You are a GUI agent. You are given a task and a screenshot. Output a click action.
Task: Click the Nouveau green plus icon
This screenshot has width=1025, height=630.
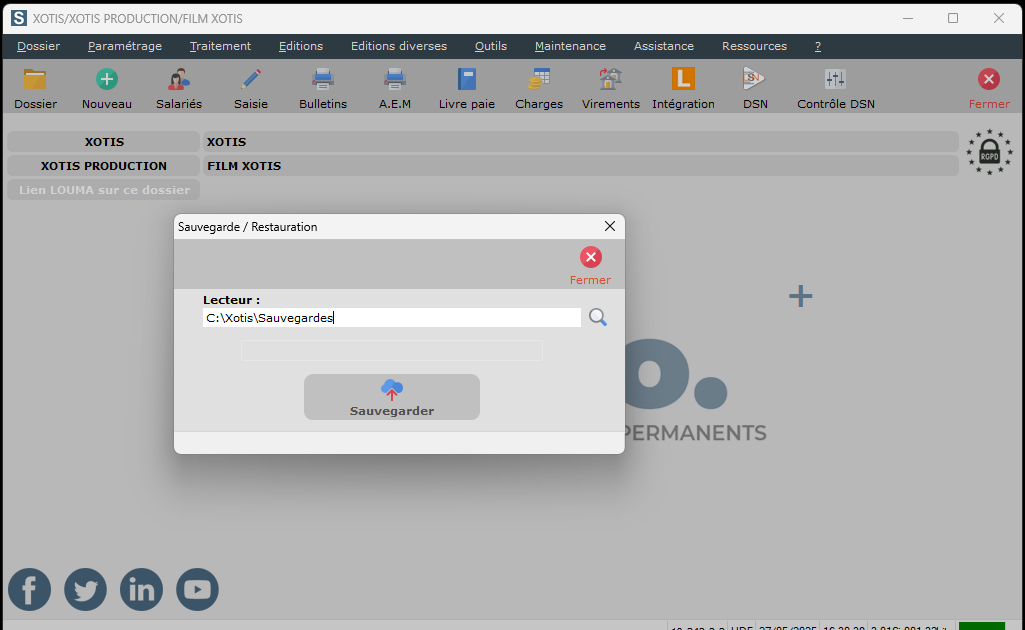pyautogui.click(x=107, y=80)
